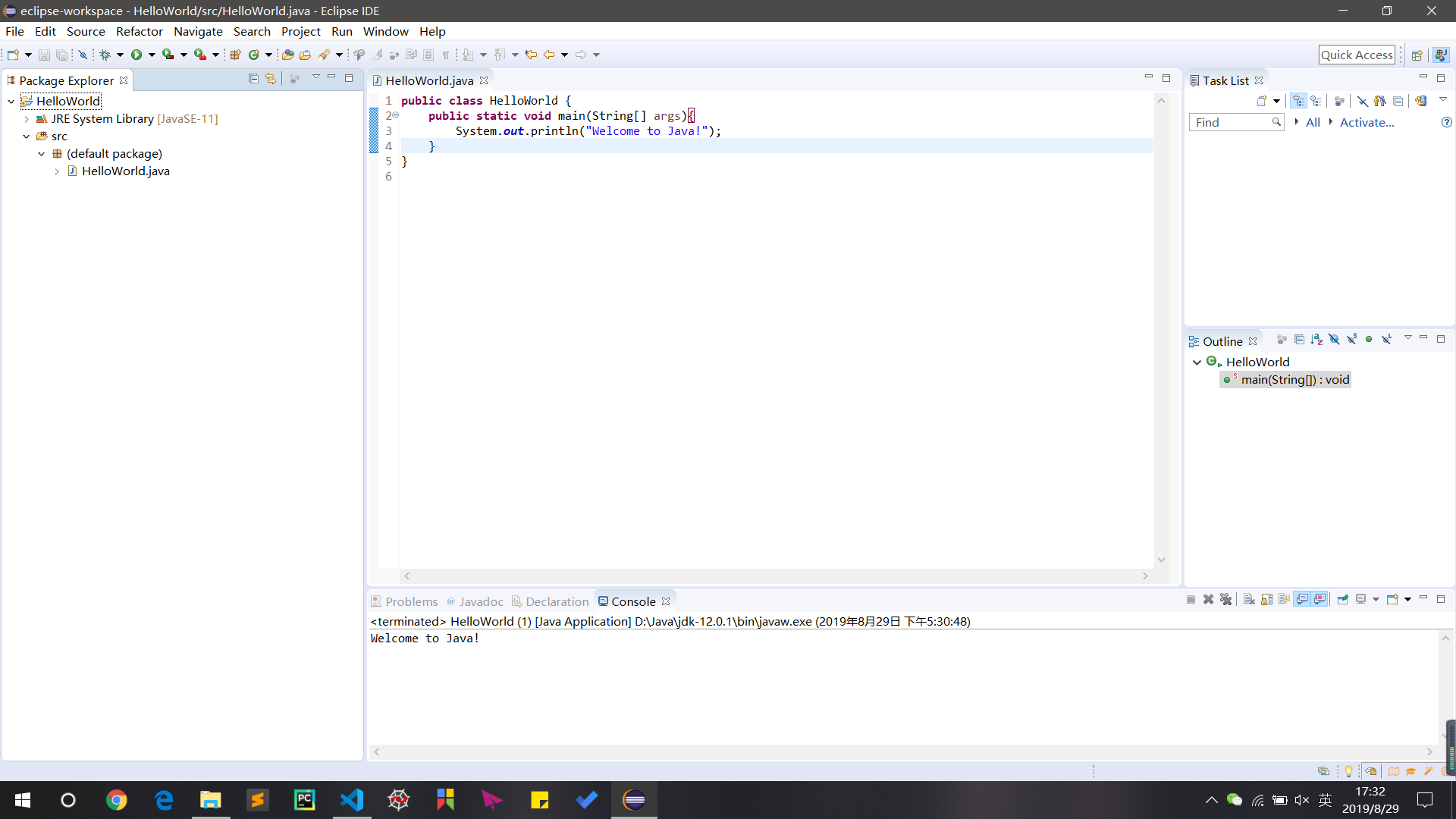This screenshot has height=819, width=1456.
Task: Toggle Link with Editor in Package Explorer
Action: pos(271,79)
